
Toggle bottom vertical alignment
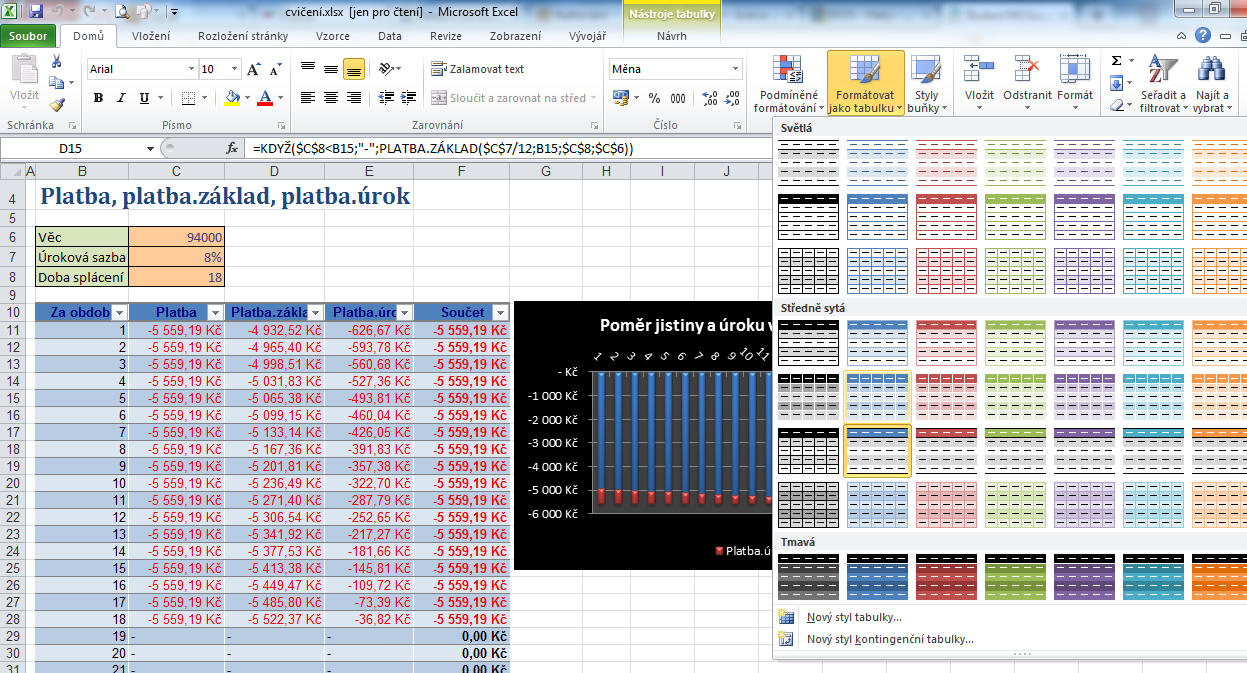(x=353, y=69)
